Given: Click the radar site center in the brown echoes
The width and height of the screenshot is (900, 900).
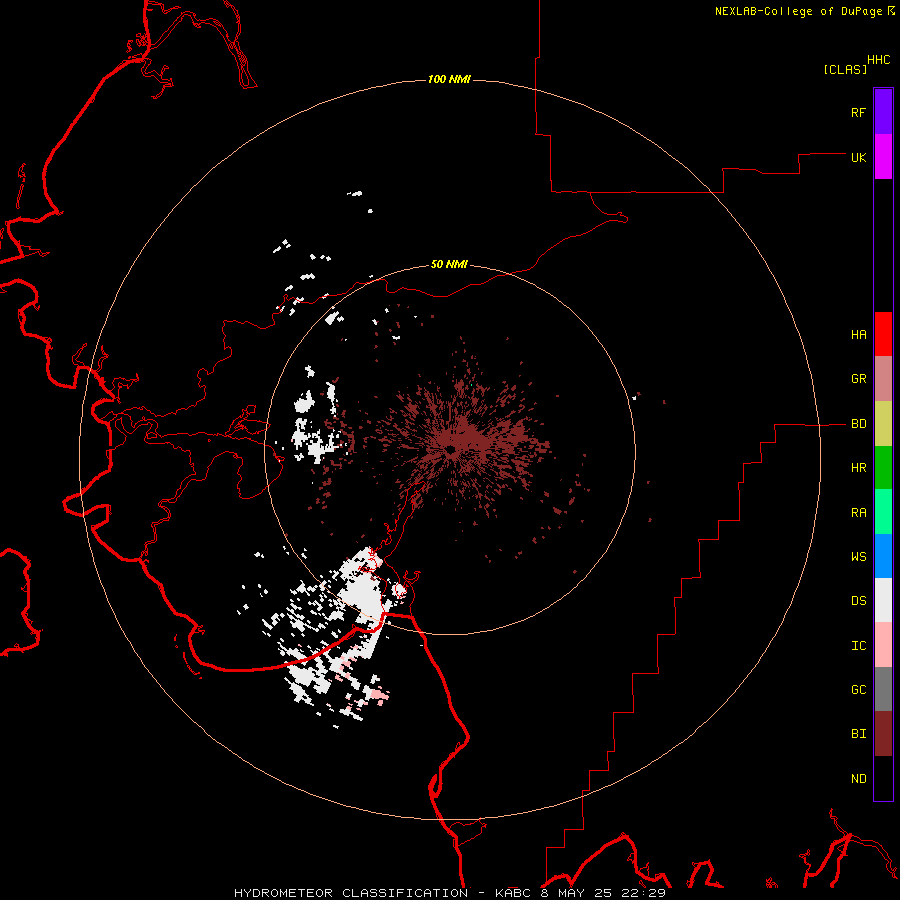Looking at the screenshot, I should [x=451, y=449].
